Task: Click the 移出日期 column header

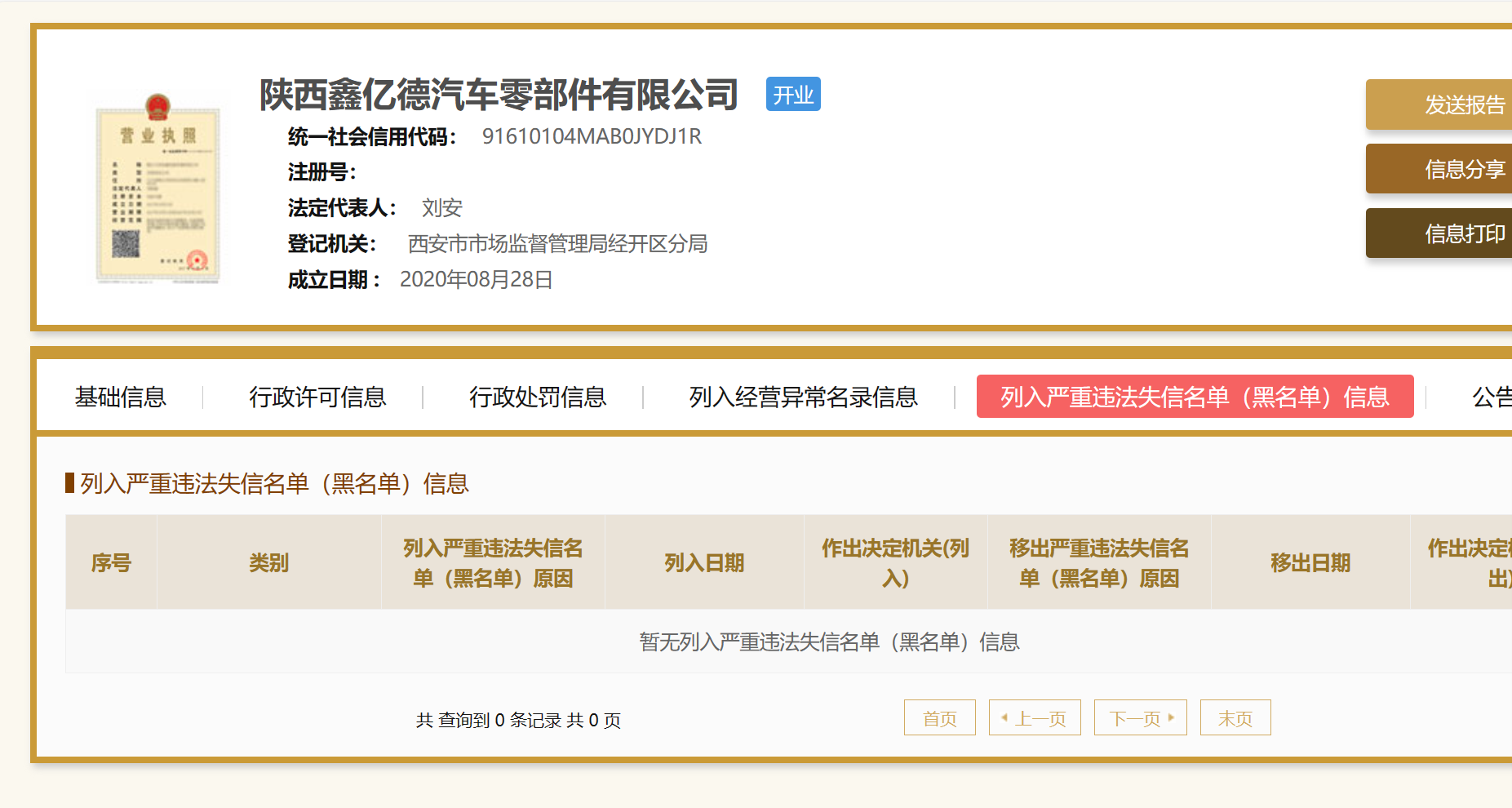Action: click(1310, 562)
